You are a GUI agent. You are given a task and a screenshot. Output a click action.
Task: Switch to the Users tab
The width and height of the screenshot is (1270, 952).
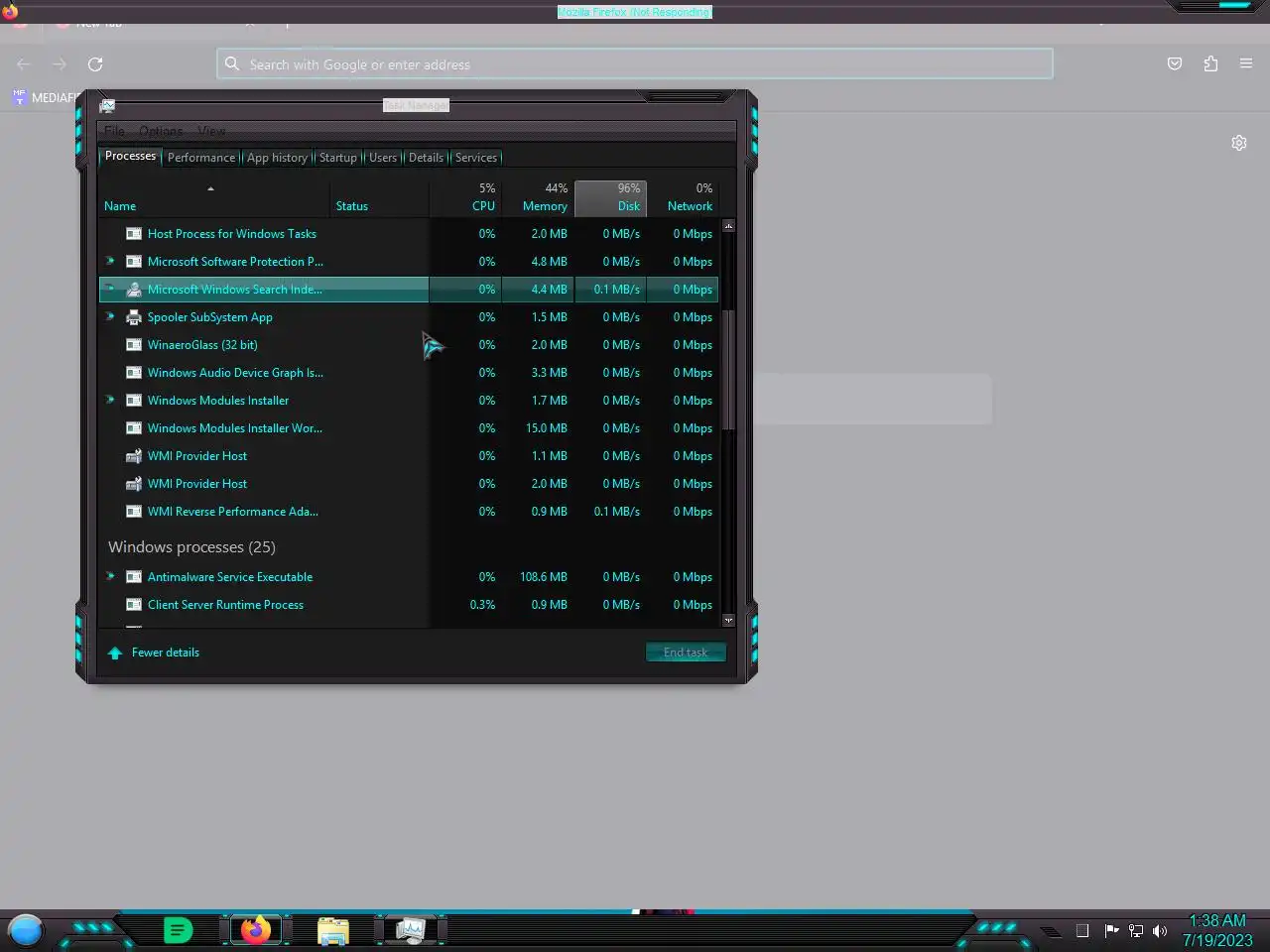point(383,158)
